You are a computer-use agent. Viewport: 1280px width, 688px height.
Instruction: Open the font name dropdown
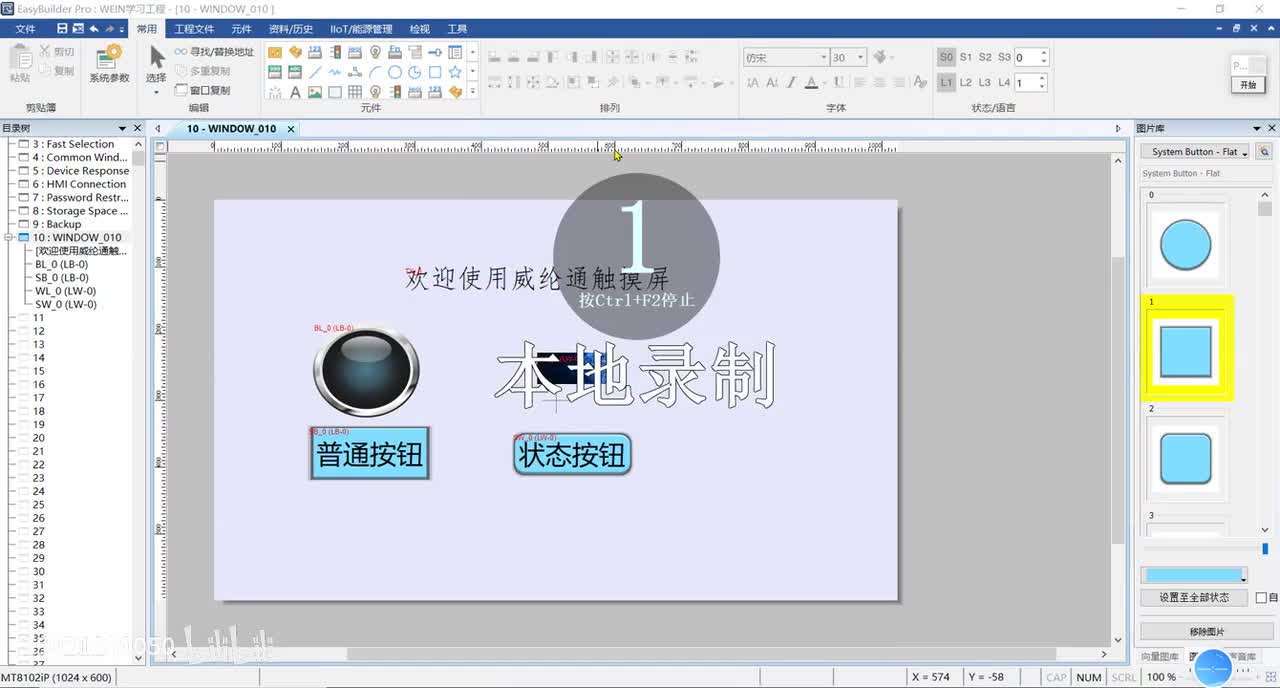pyautogui.click(x=823, y=58)
